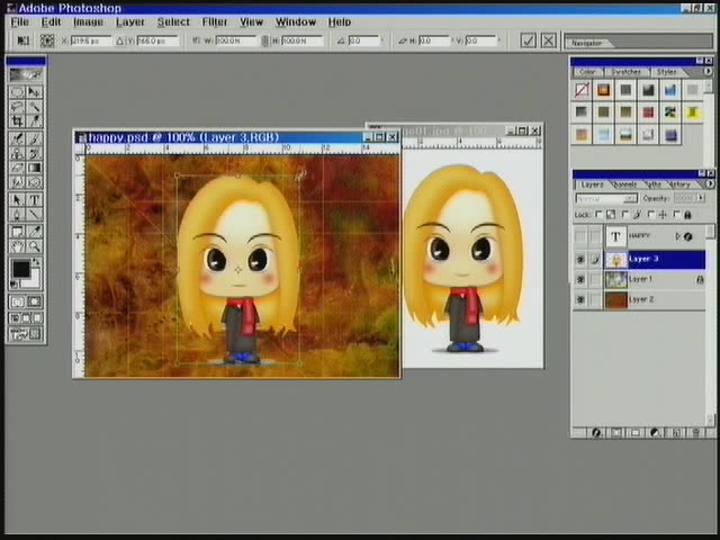
Task: Select the Airbrush tool
Action: point(17,138)
